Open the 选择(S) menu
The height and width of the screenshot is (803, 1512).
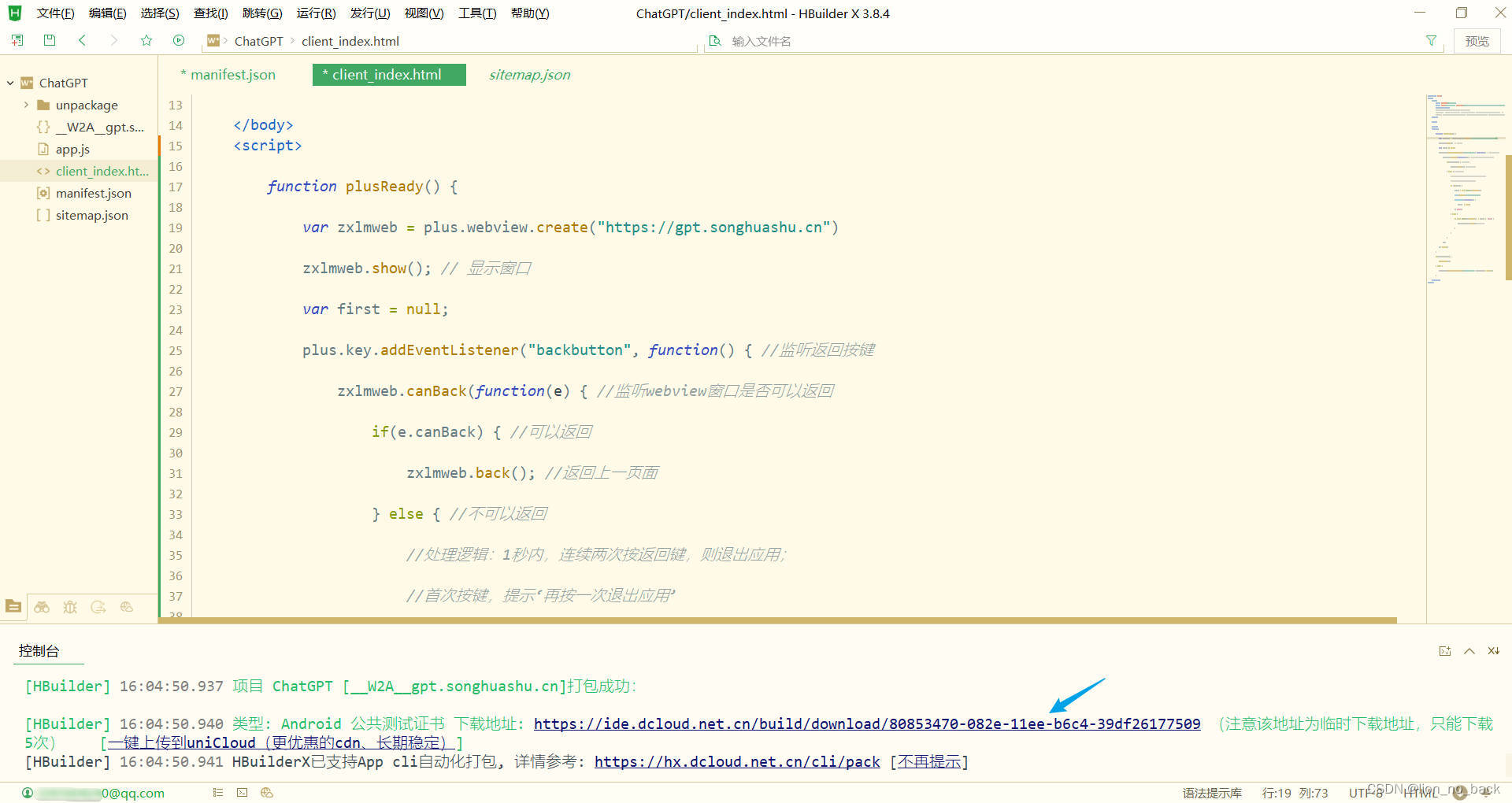click(160, 13)
